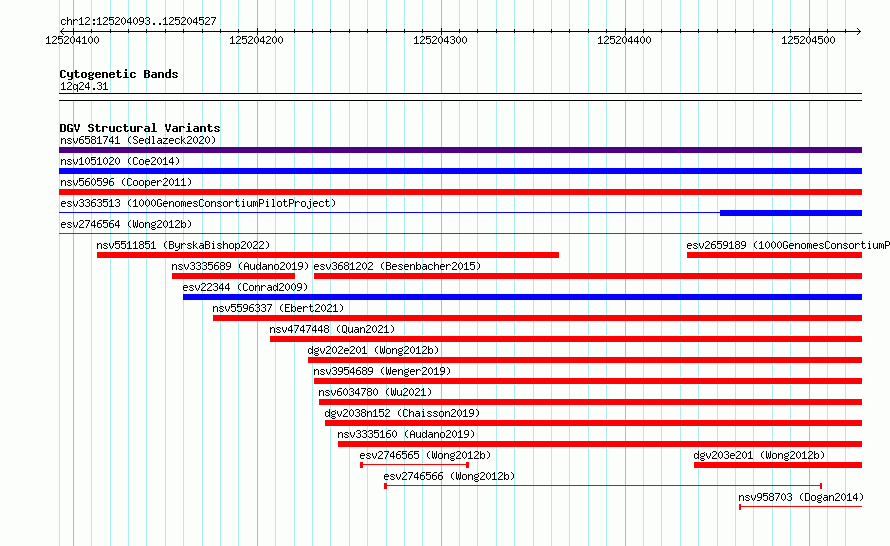Open nsv3335160 (Audano2019) label

[x=406, y=434]
